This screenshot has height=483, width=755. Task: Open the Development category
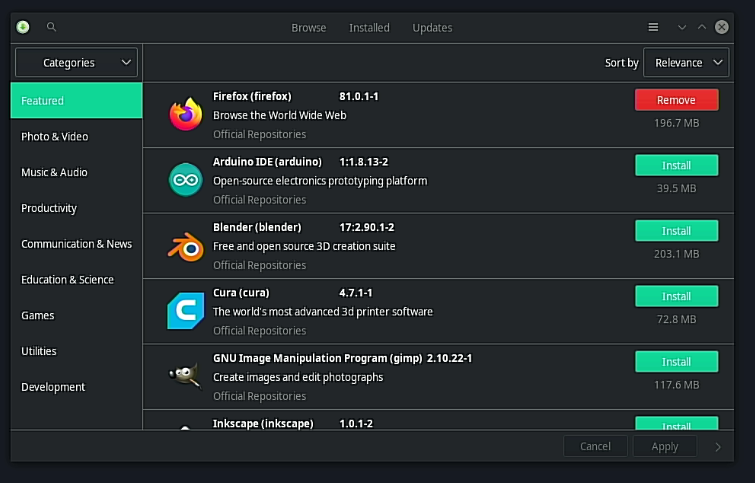coord(53,388)
